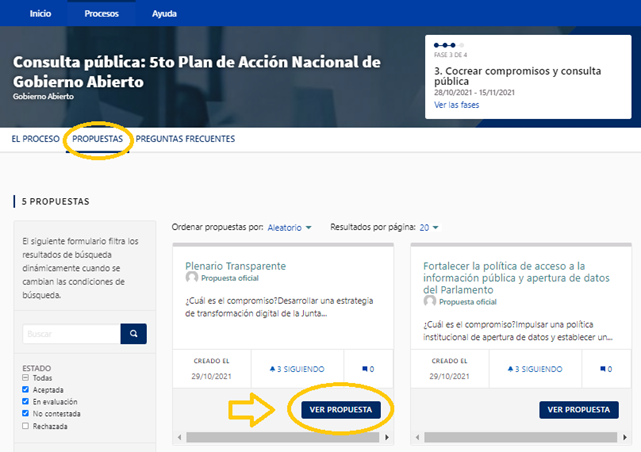Click horizontal scrollbar of Fortalecer card
The image size is (641, 452).
pos(521,437)
